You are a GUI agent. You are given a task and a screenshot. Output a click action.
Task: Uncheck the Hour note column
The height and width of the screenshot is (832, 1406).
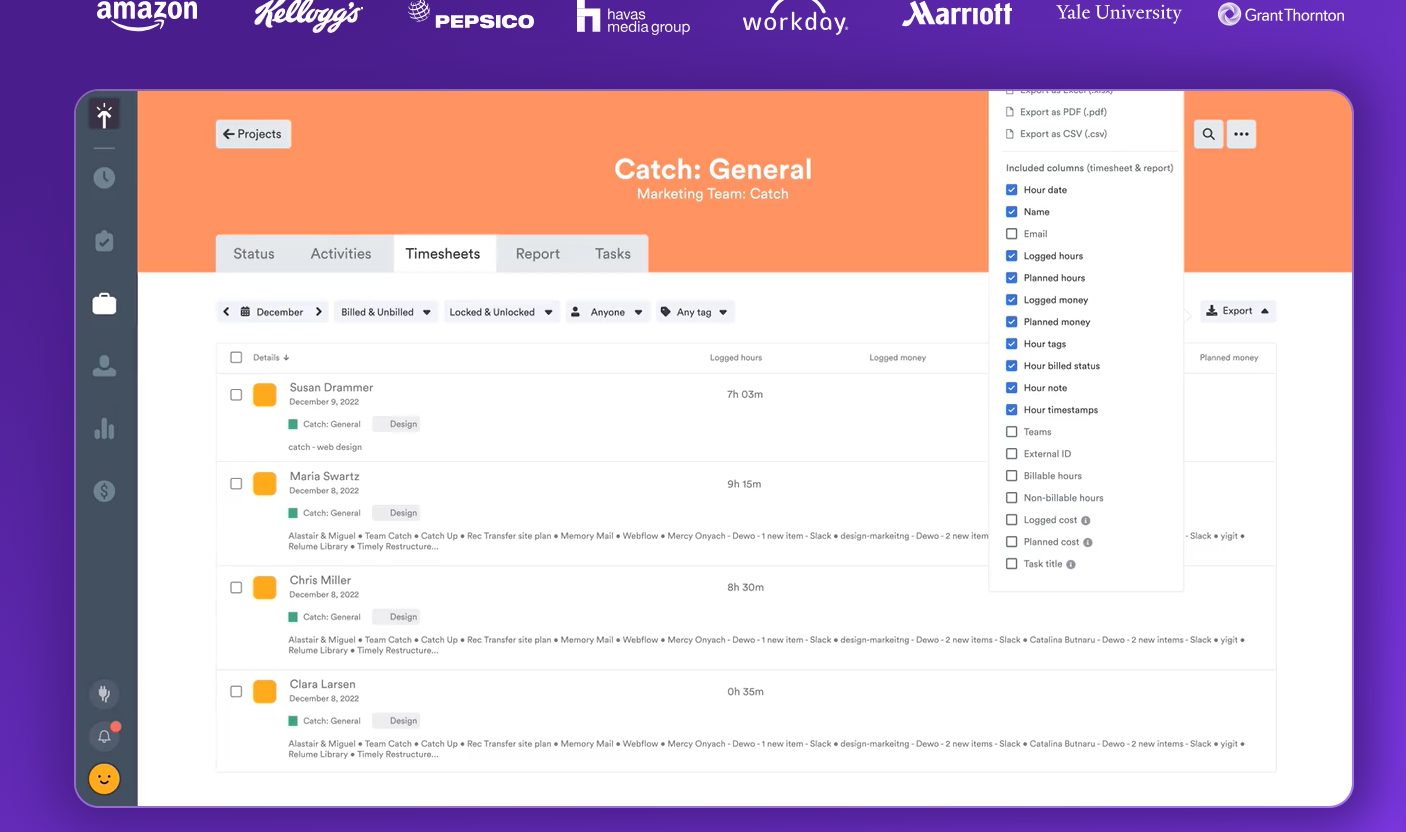(x=1012, y=388)
